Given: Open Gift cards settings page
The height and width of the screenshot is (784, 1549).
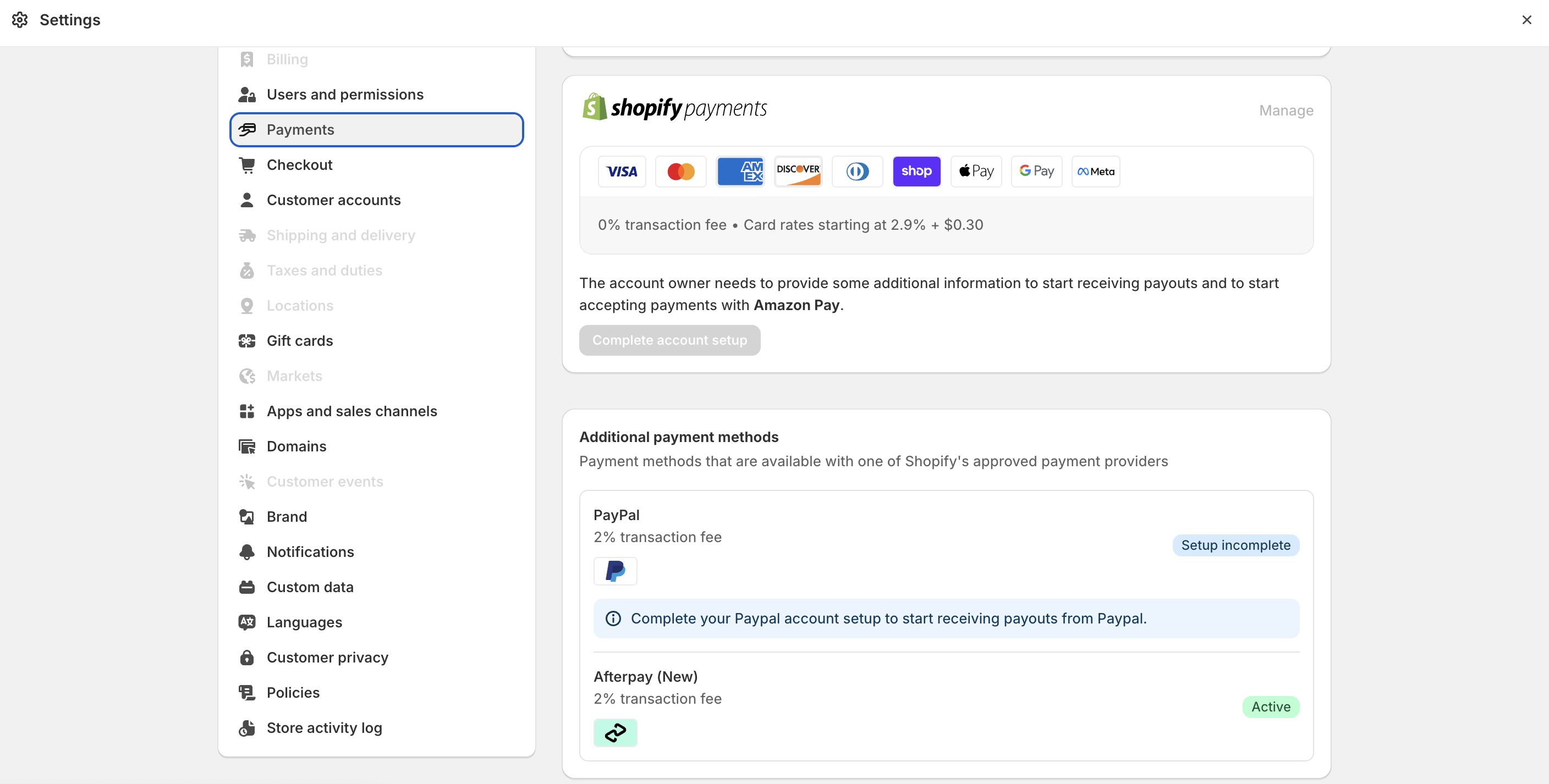Looking at the screenshot, I should [x=299, y=341].
